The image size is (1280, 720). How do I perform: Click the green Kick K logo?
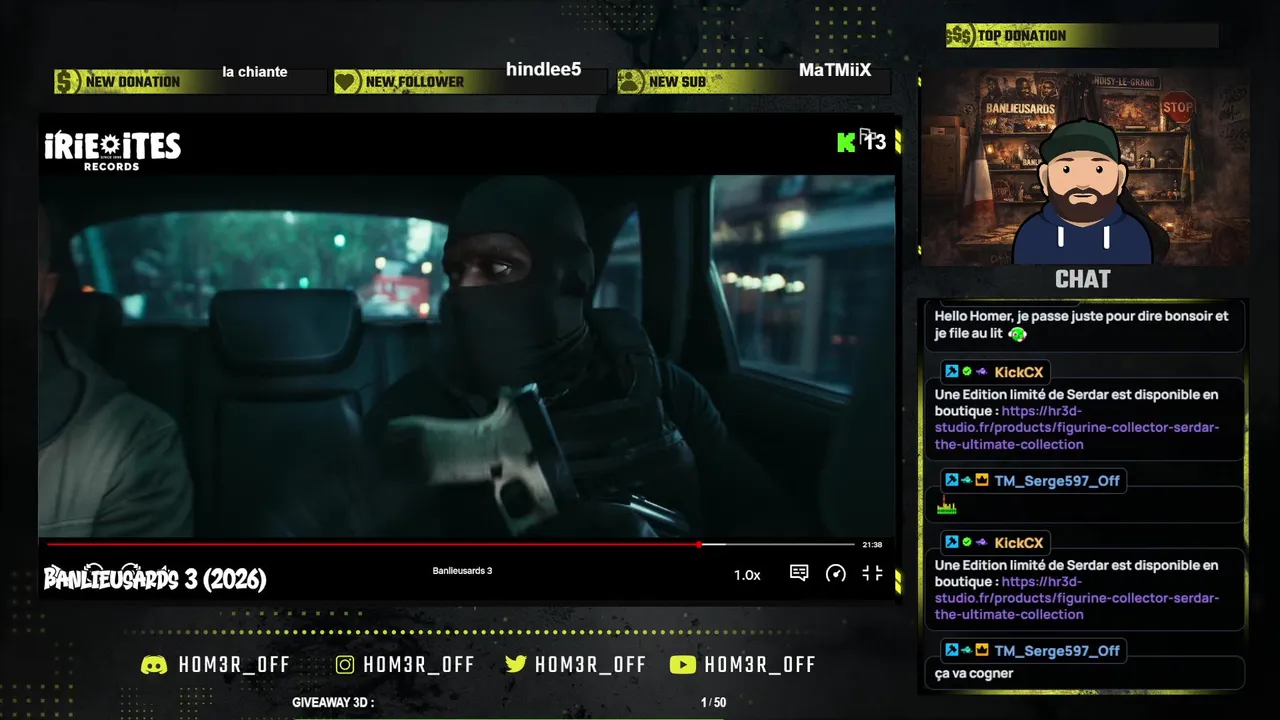pyautogui.click(x=846, y=142)
